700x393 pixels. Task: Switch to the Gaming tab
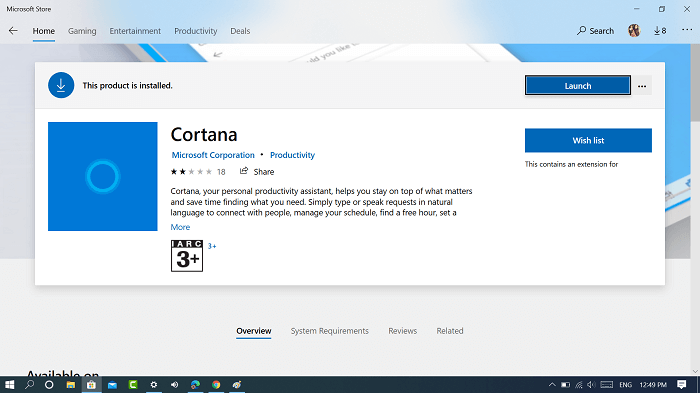(x=82, y=31)
